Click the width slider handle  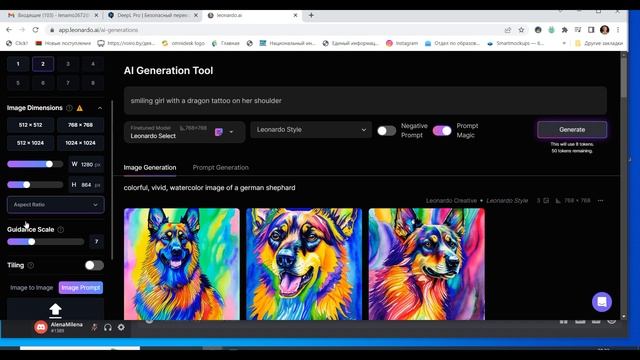point(49,164)
